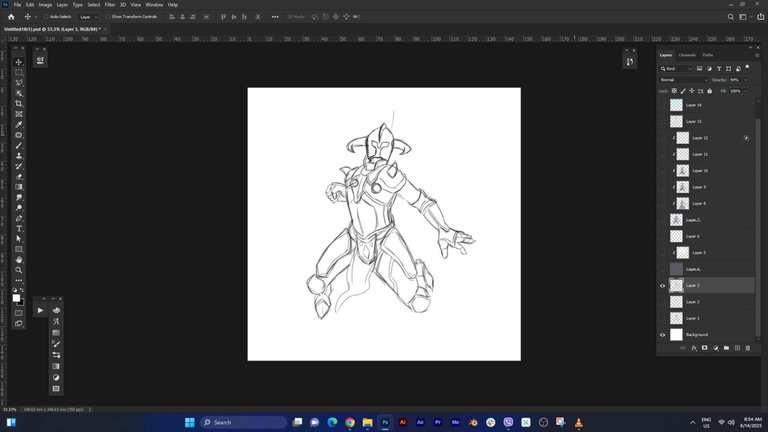The height and width of the screenshot is (432, 768).
Task: Click the Actions panel play button
Action: click(40, 310)
